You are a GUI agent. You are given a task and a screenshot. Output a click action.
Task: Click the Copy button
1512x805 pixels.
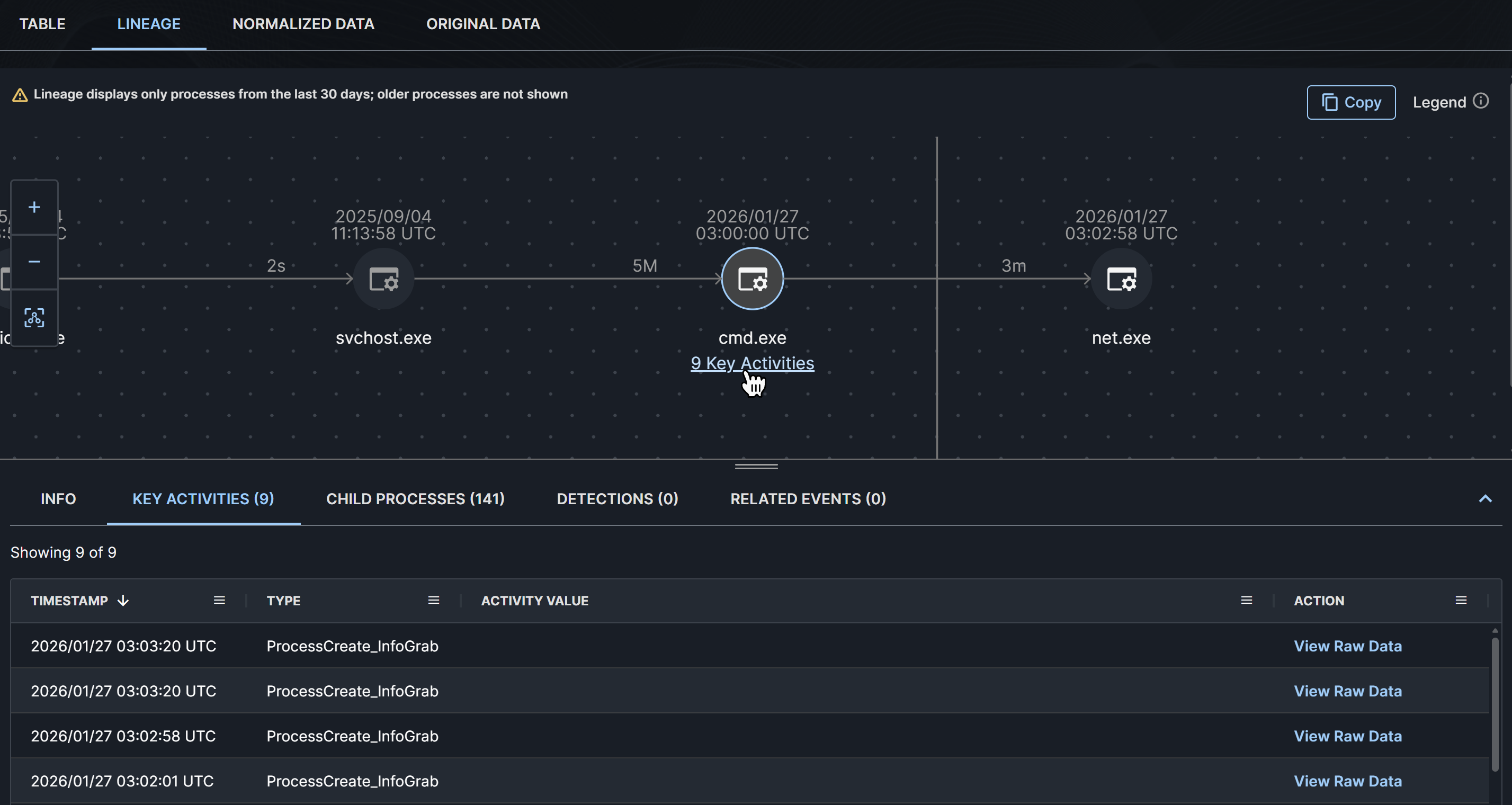click(1350, 103)
